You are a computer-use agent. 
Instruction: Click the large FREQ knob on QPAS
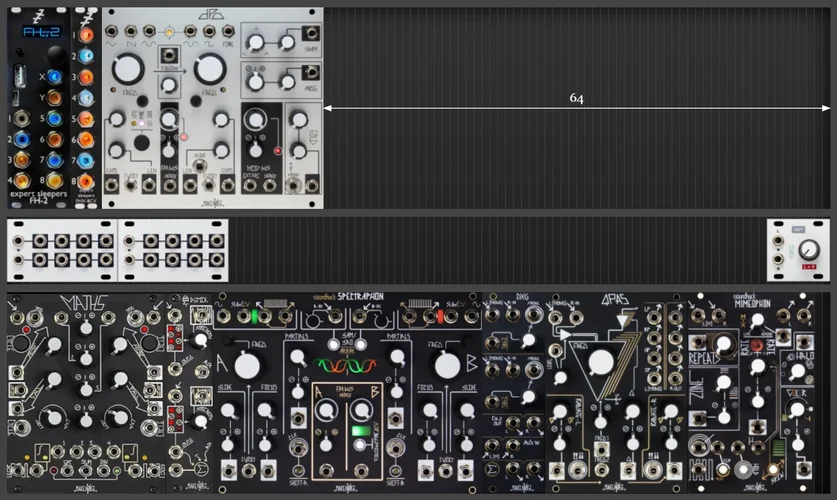602,361
